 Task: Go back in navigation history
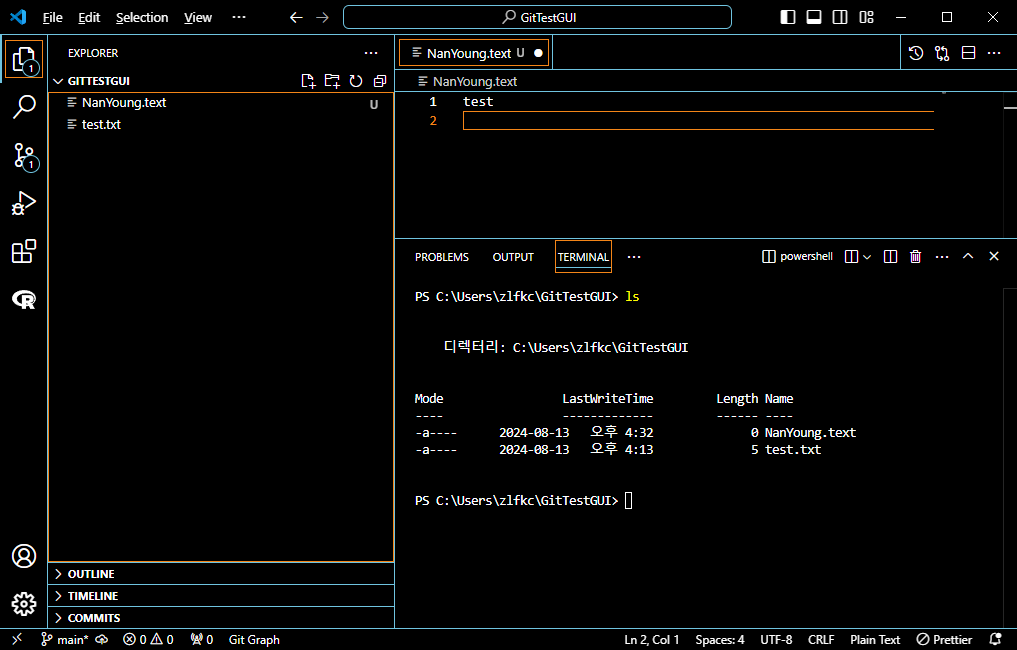[x=296, y=18]
